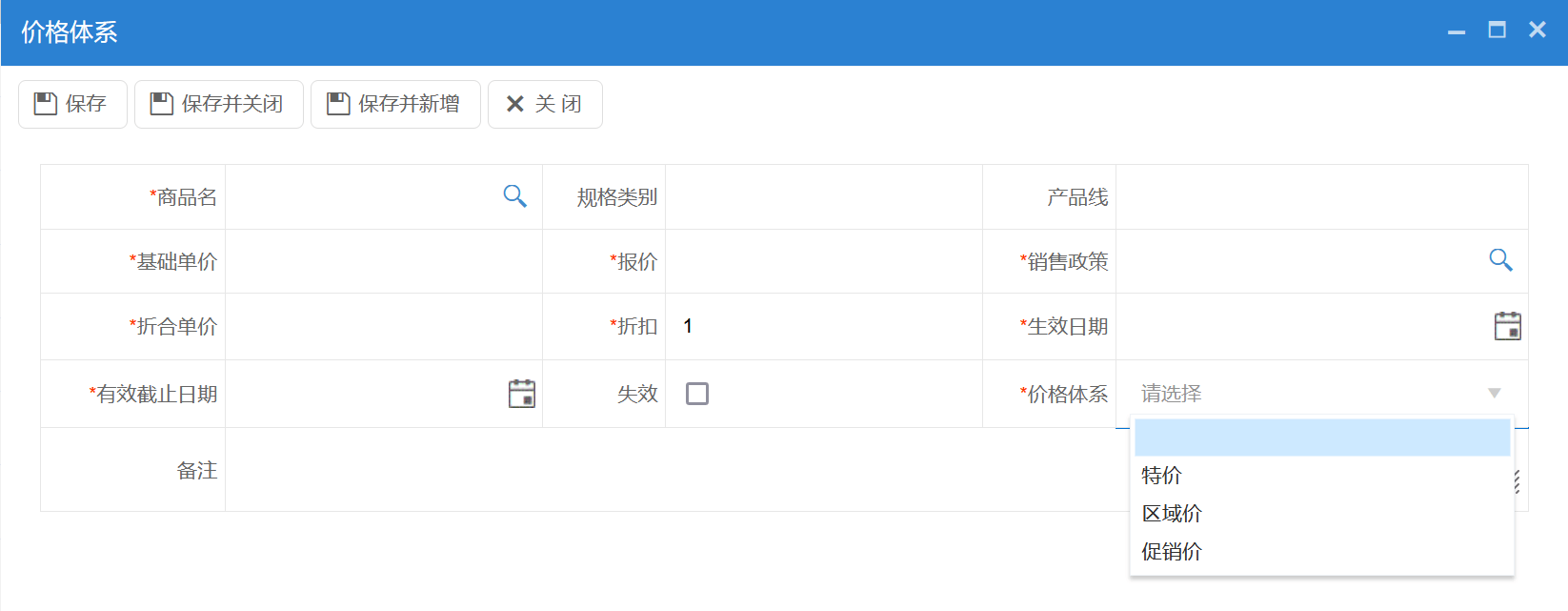Screen dimensions: 1568x611
Task: Collapse the 价格体系 dropdown arrow
Action: click(x=1494, y=394)
